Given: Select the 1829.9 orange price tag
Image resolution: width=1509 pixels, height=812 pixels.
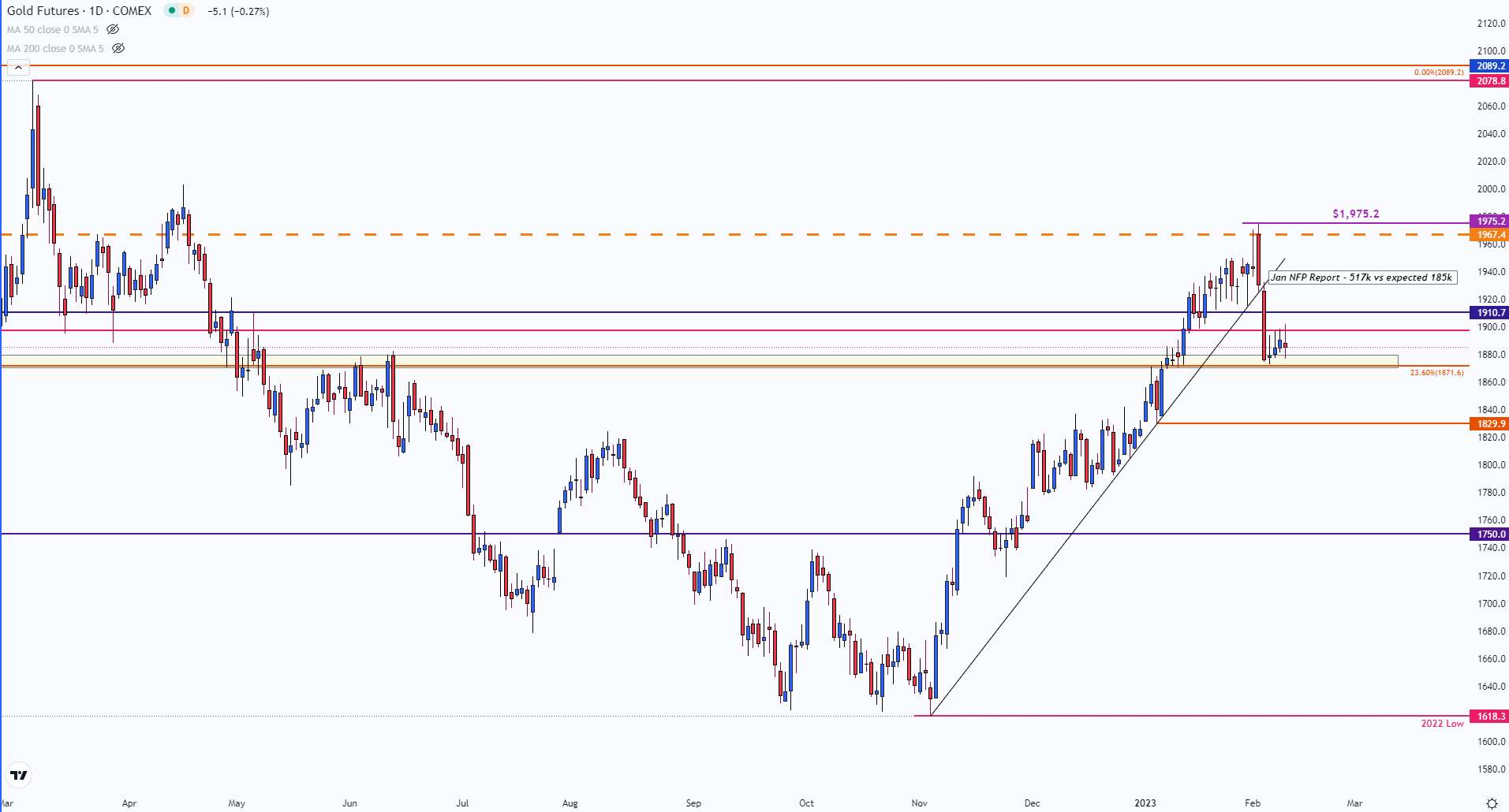Looking at the screenshot, I should [x=1490, y=424].
